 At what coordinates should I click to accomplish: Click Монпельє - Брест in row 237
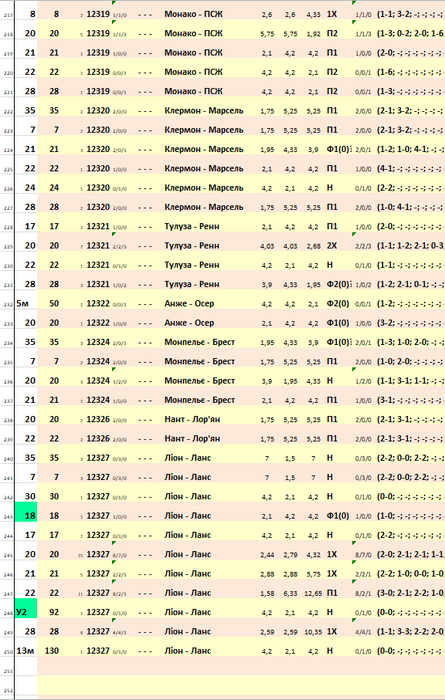click(200, 400)
